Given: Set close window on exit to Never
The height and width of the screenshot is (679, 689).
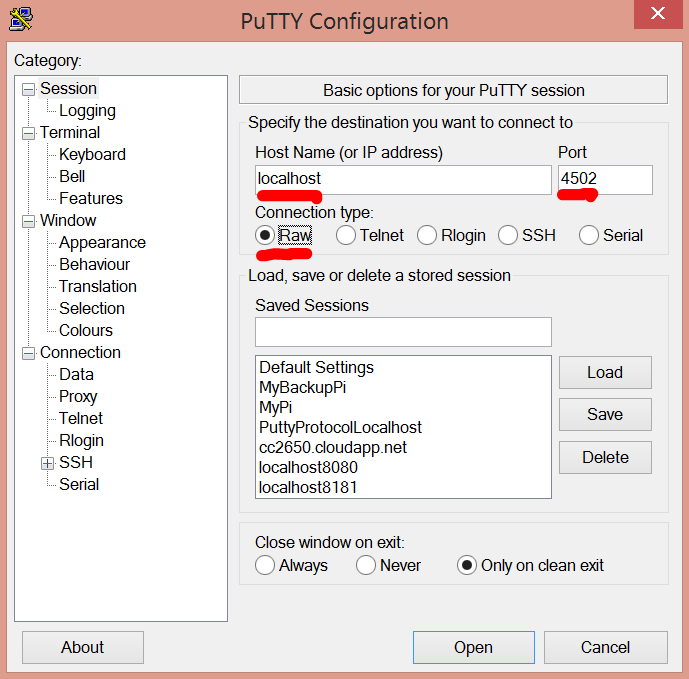Looking at the screenshot, I should pyautogui.click(x=366, y=566).
